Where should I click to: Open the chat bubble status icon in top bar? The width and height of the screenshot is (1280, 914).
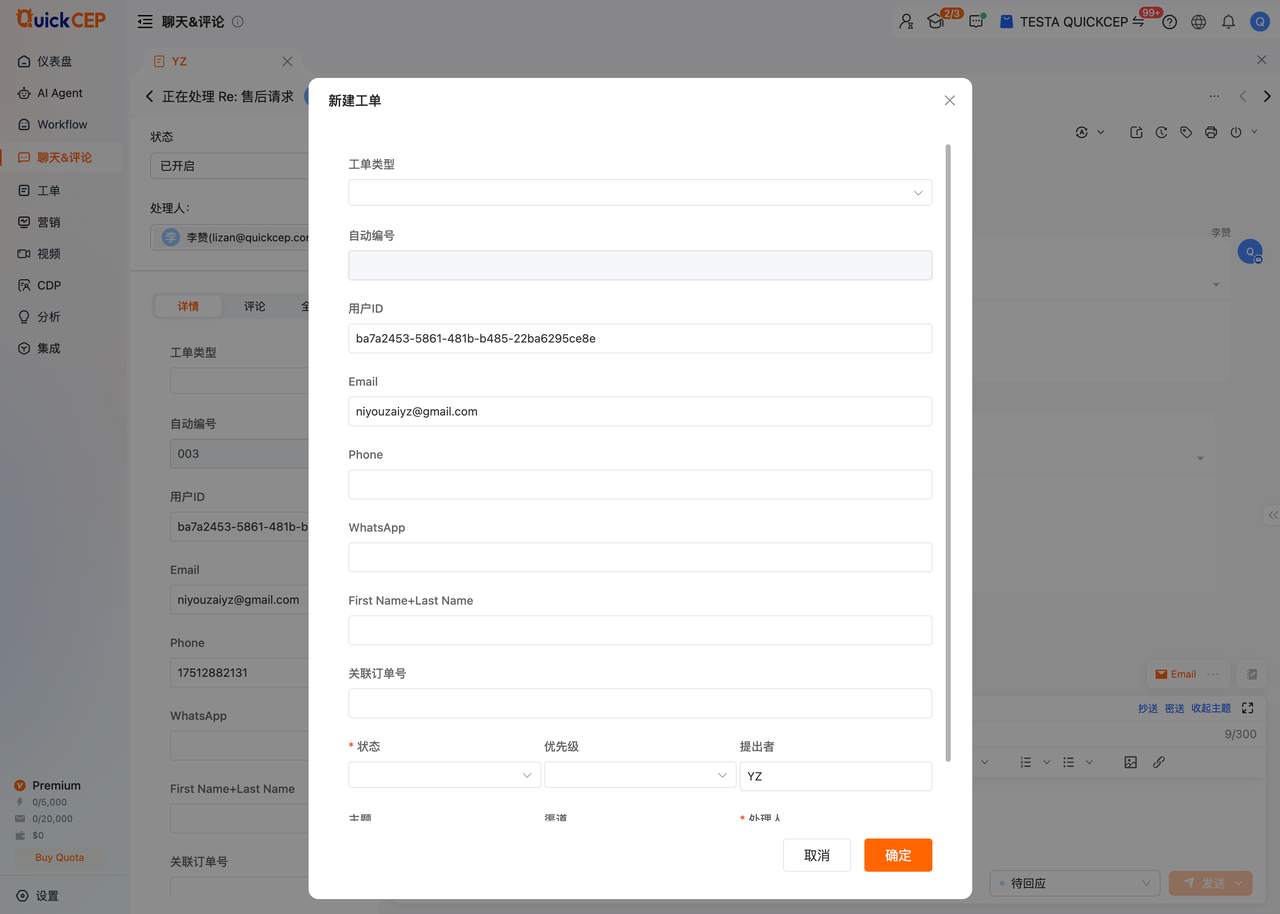(977, 21)
